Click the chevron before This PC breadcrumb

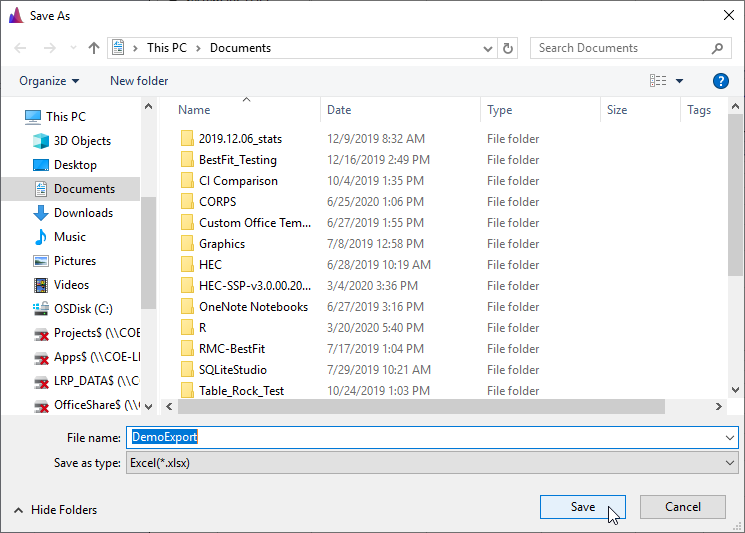(135, 48)
